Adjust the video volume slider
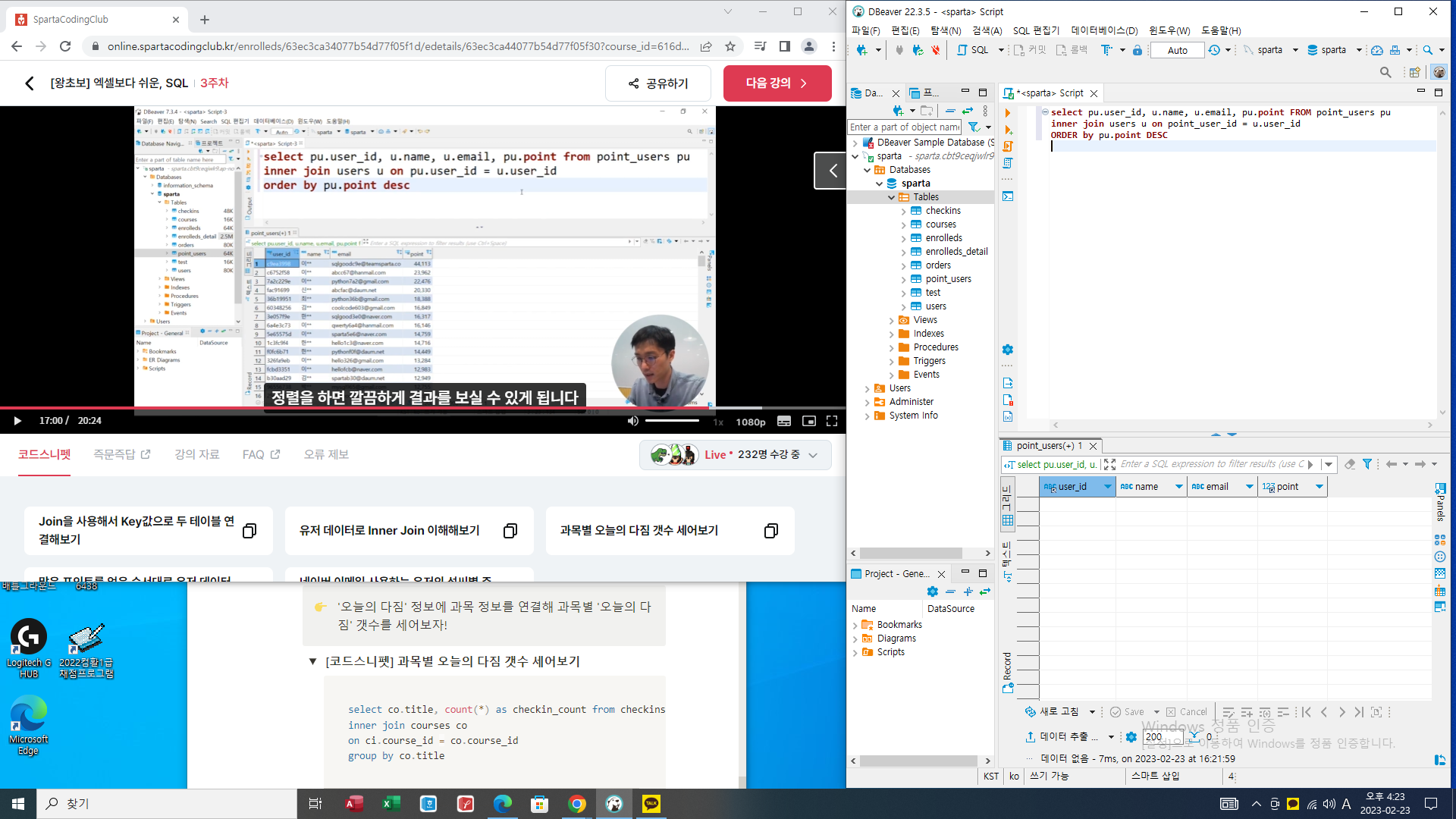This screenshot has width=1456, height=819. coord(673,421)
